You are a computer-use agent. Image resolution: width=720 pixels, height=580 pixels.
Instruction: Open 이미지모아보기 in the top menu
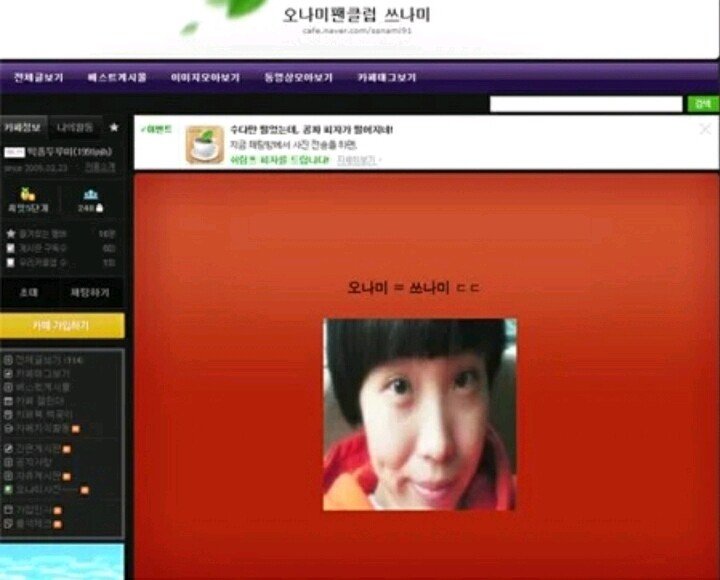pyautogui.click(x=205, y=77)
